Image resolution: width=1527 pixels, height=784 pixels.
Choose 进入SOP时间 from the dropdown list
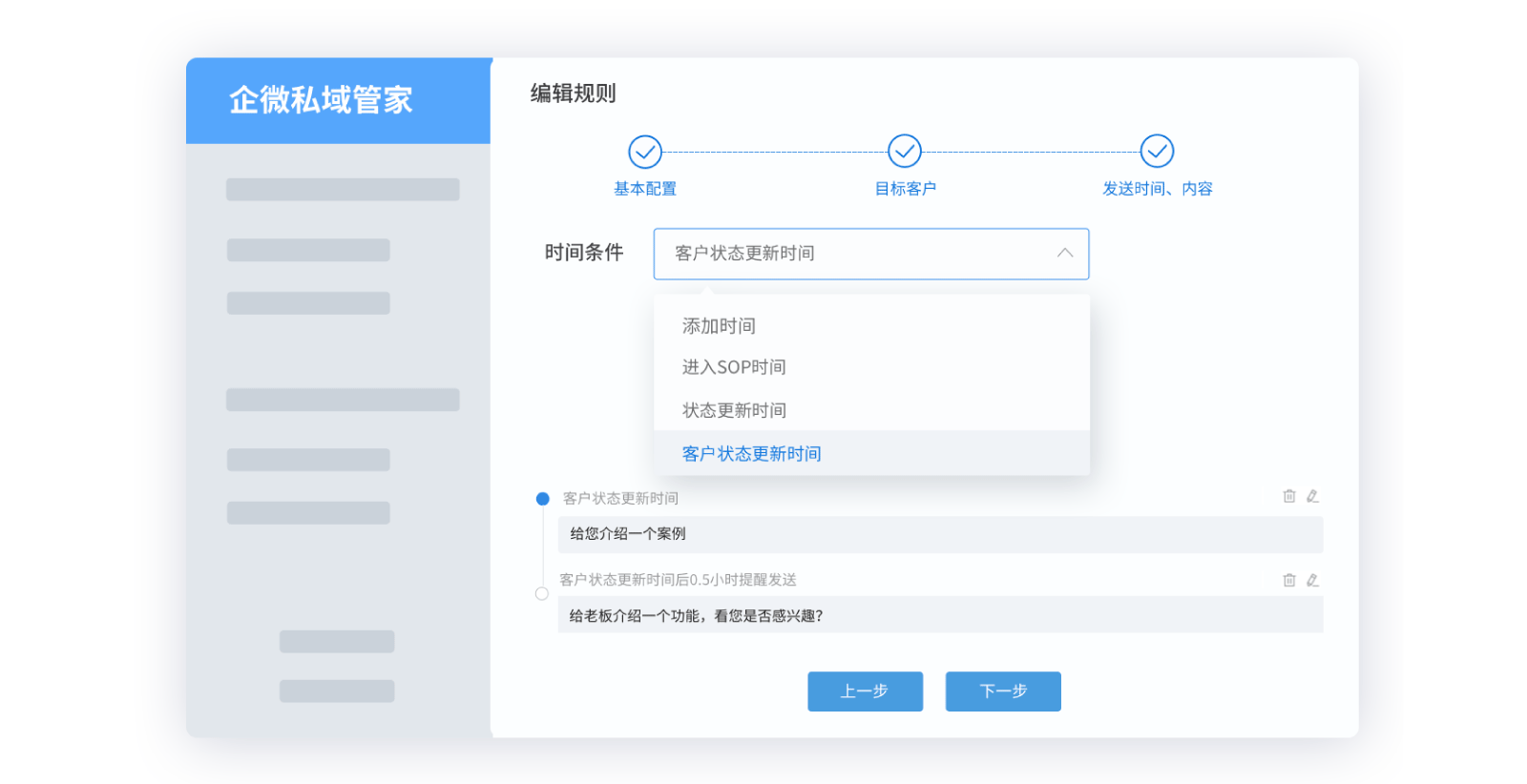(734, 367)
